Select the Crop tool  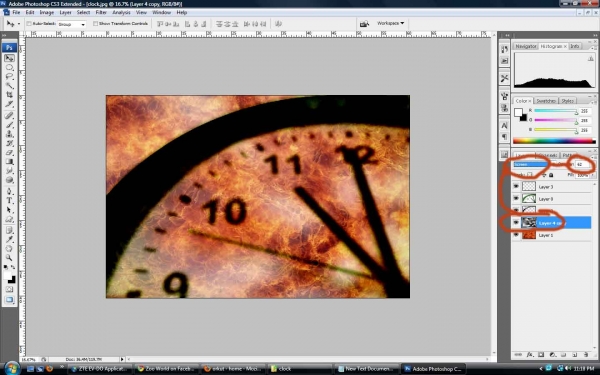[9, 95]
